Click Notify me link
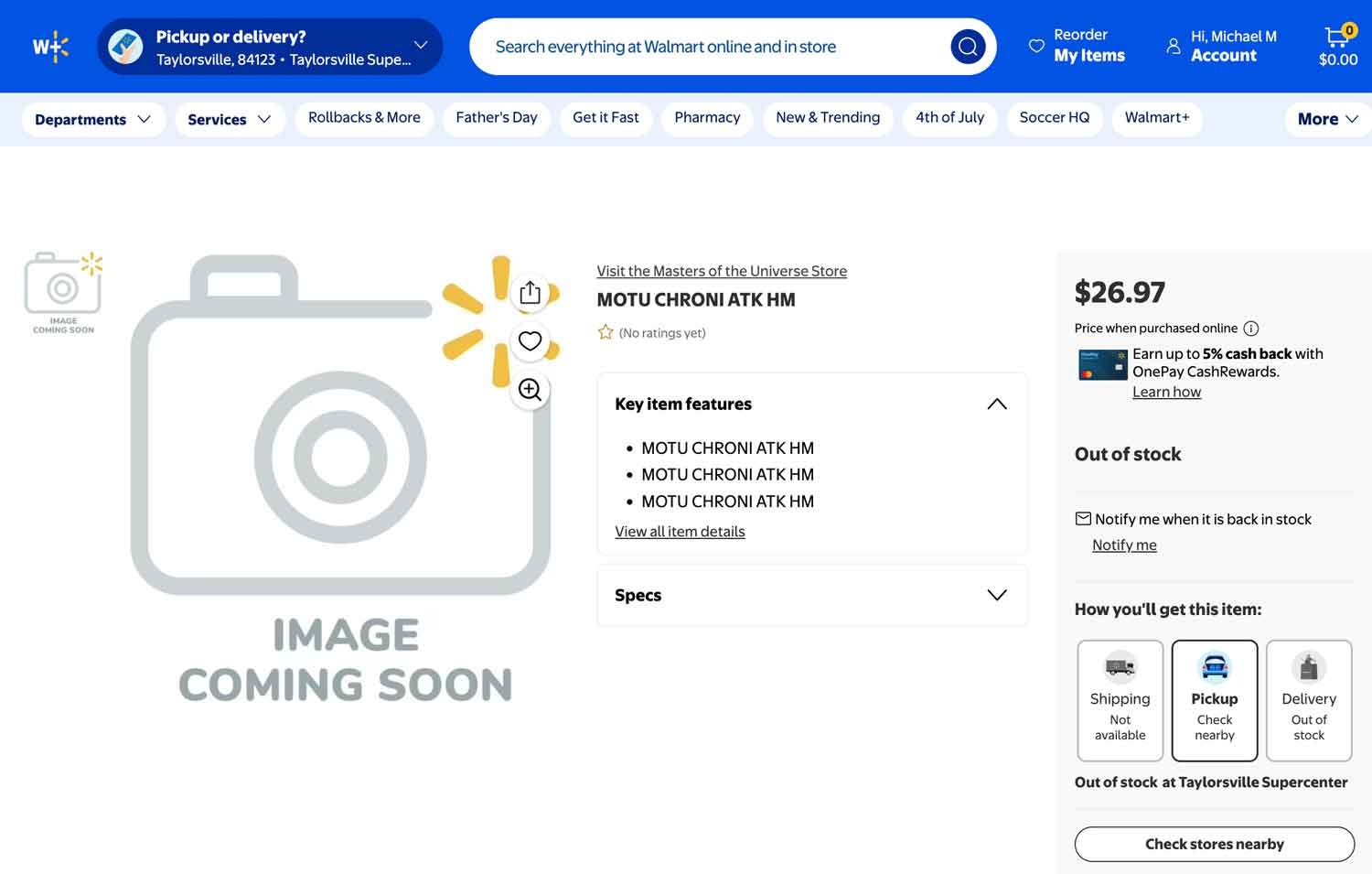 (1124, 545)
